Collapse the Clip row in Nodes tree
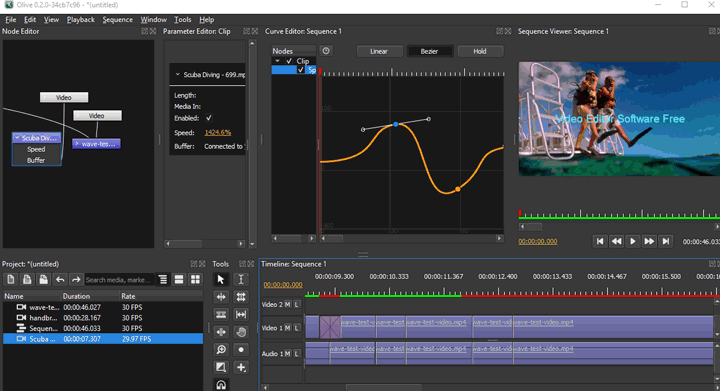This screenshot has height=391, width=720. coord(277,61)
